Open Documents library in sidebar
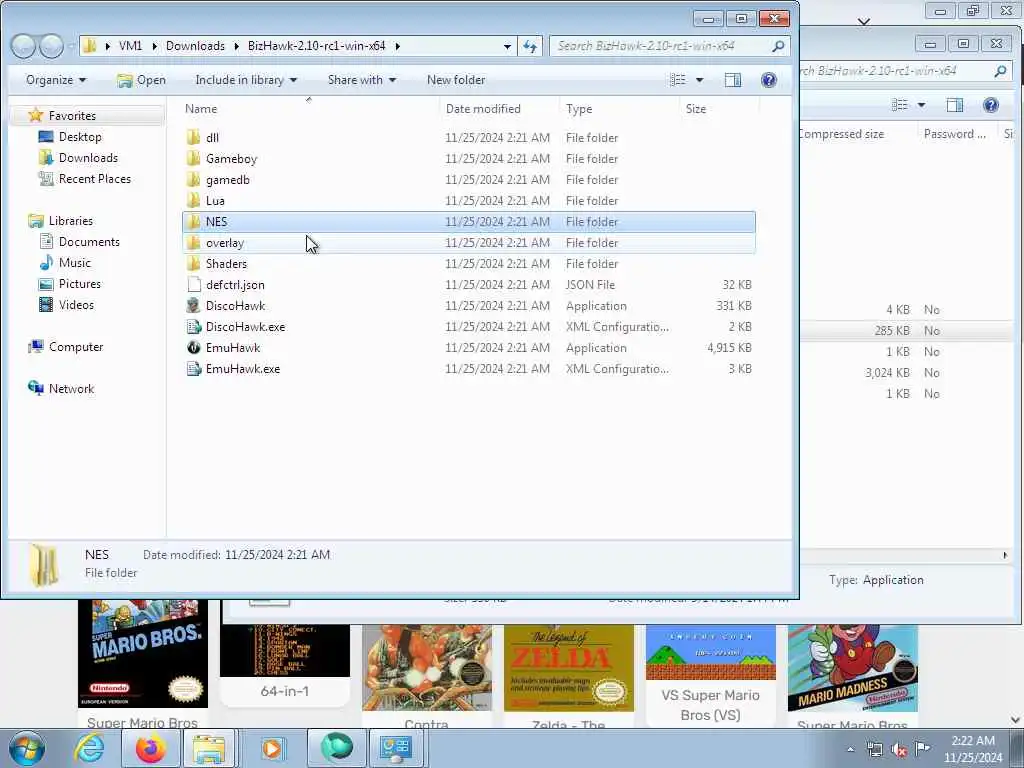 [89, 242]
